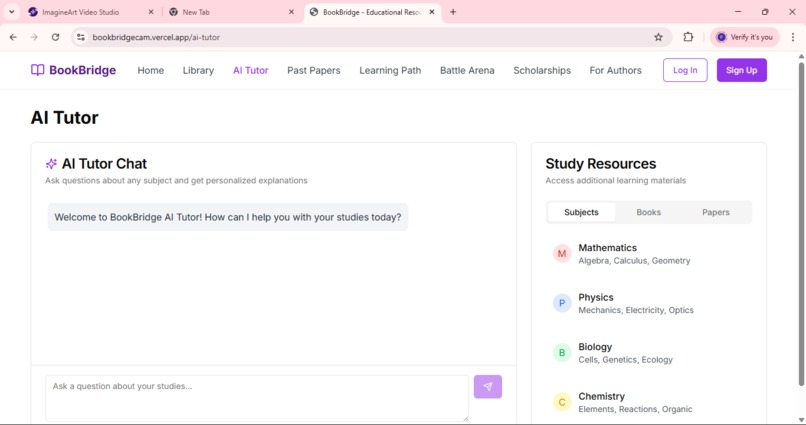Viewport: 806px width, 425px height.
Task: Open the Mathematics subject entry
Action: pos(649,254)
